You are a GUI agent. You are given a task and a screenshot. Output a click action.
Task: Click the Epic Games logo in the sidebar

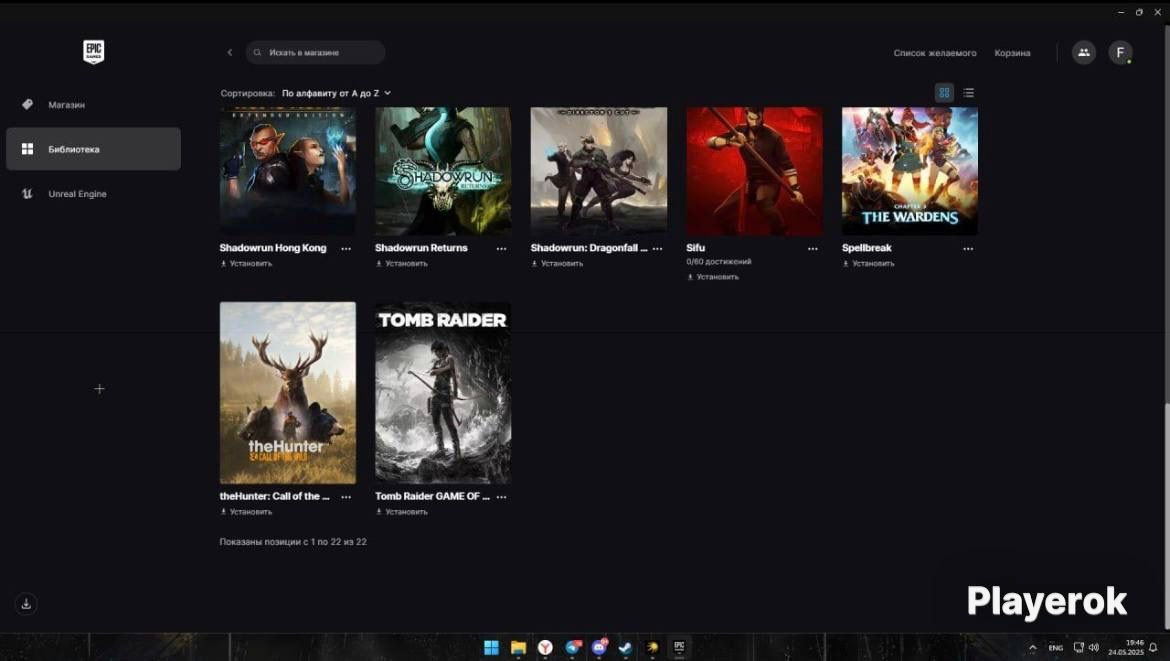click(93, 51)
